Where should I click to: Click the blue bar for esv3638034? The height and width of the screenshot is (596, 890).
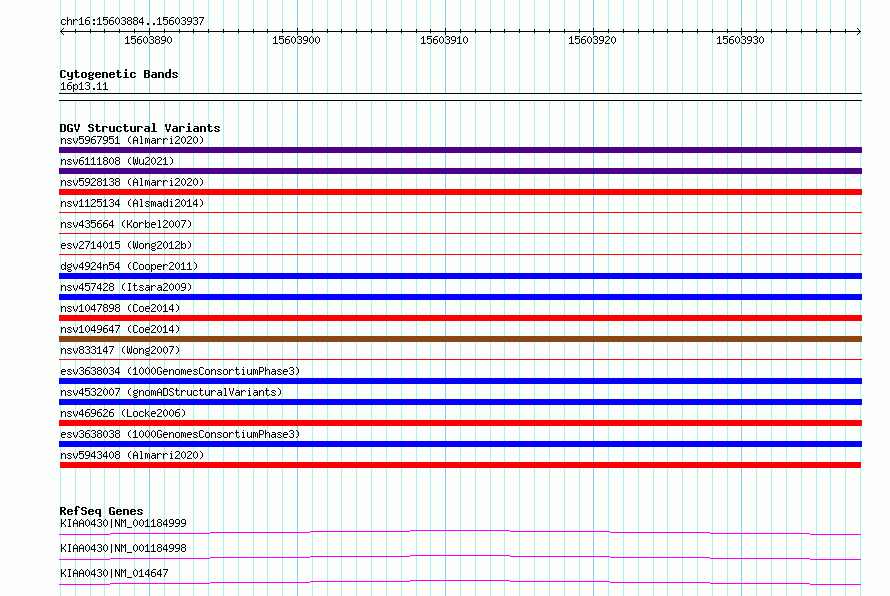pyautogui.click(x=460, y=381)
